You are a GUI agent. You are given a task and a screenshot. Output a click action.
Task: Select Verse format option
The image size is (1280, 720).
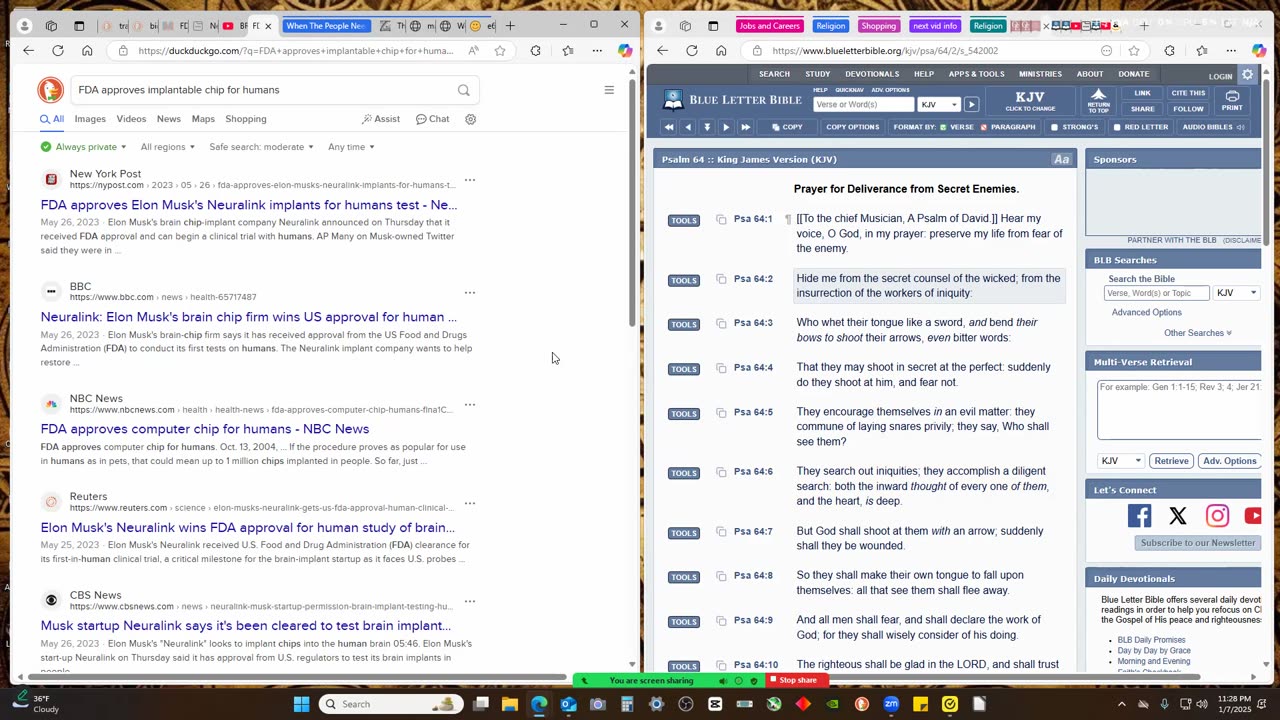pyautogui.click(x=956, y=127)
